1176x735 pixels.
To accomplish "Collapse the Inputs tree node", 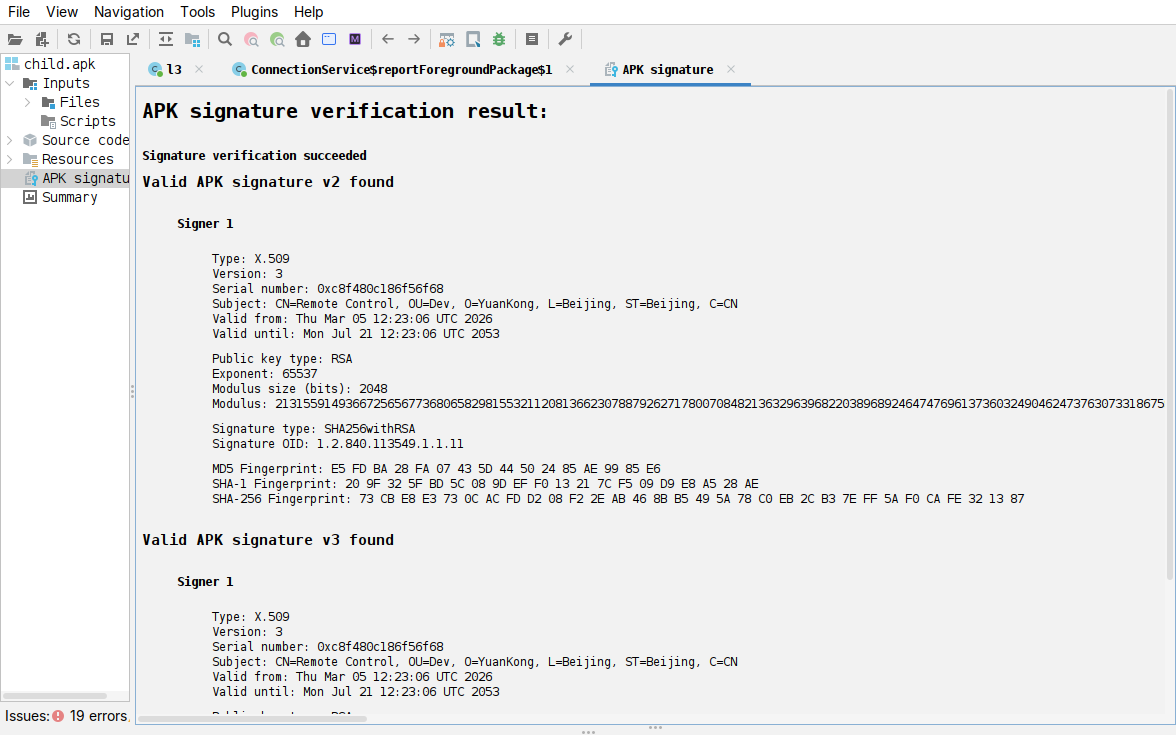I will point(10,83).
